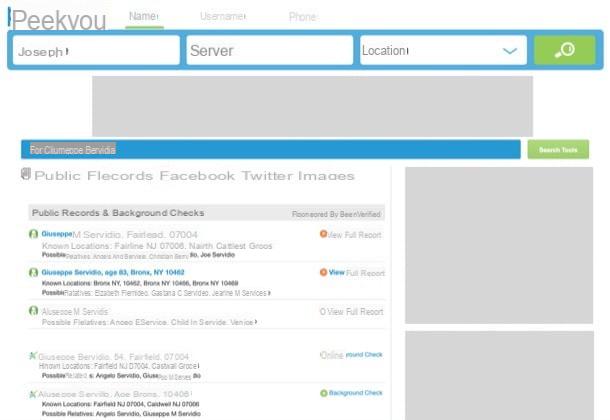Click green plus icon beside last Background Check
This screenshot has height=420, width=610.
point(324,393)
